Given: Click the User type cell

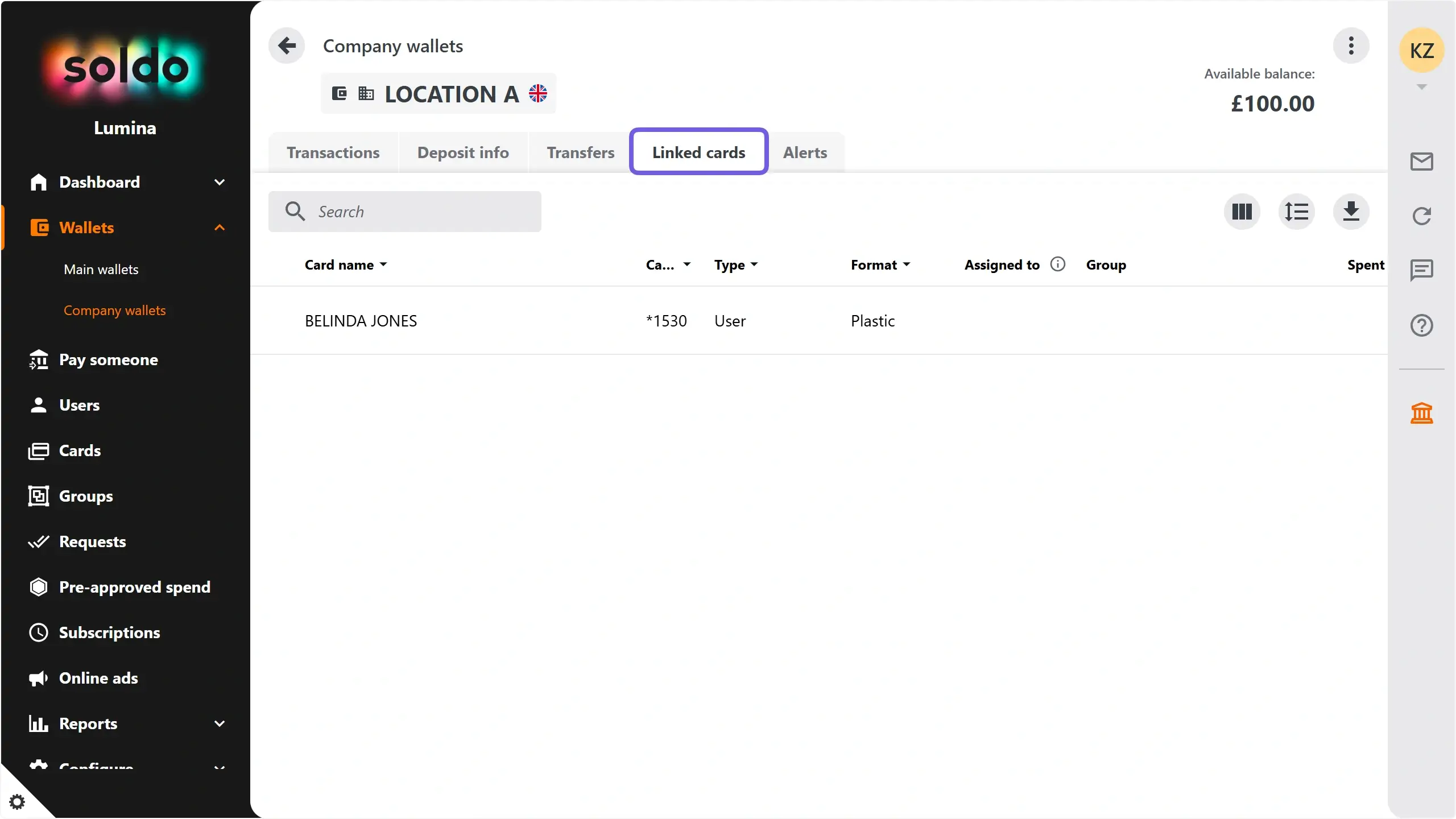Looking at the screenshot, I should point(730,321).
